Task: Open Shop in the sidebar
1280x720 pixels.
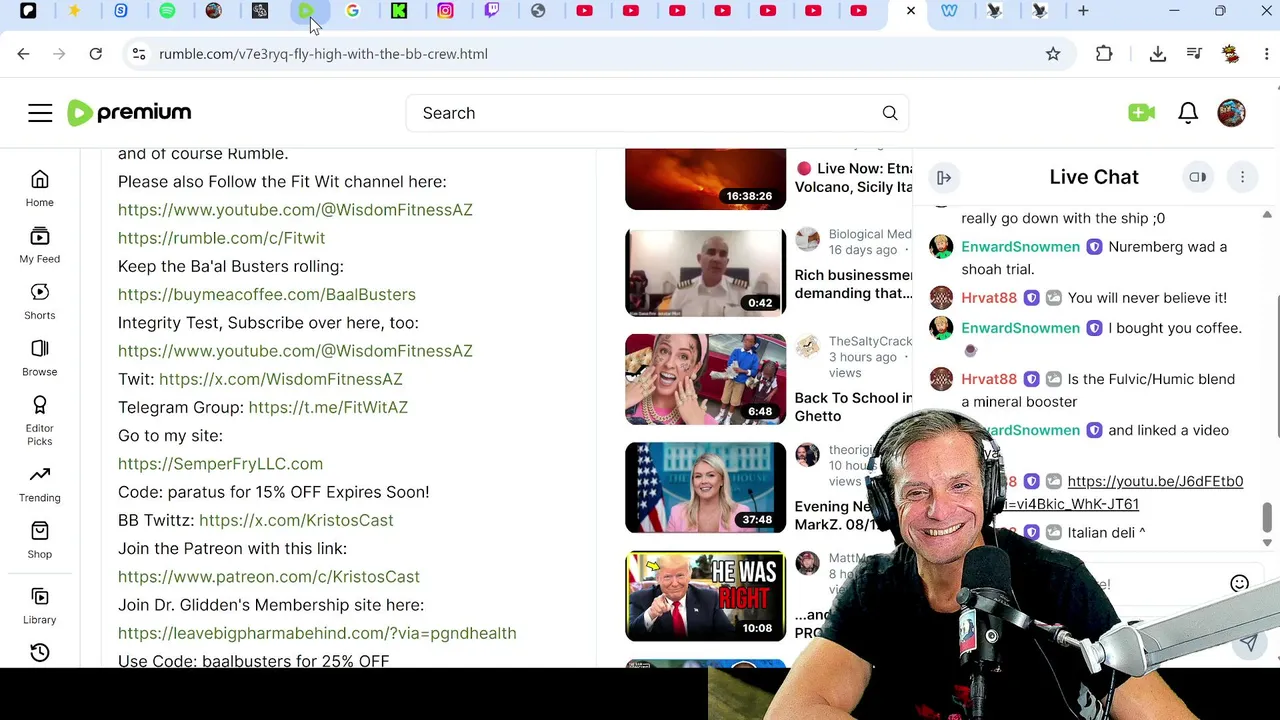Action: [x=40, y=540]
